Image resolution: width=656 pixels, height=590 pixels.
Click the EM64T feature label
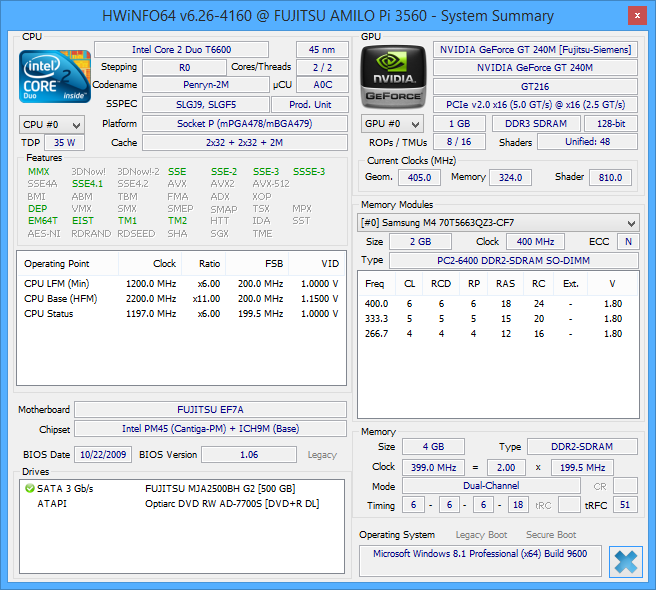(x=43, y=221)
